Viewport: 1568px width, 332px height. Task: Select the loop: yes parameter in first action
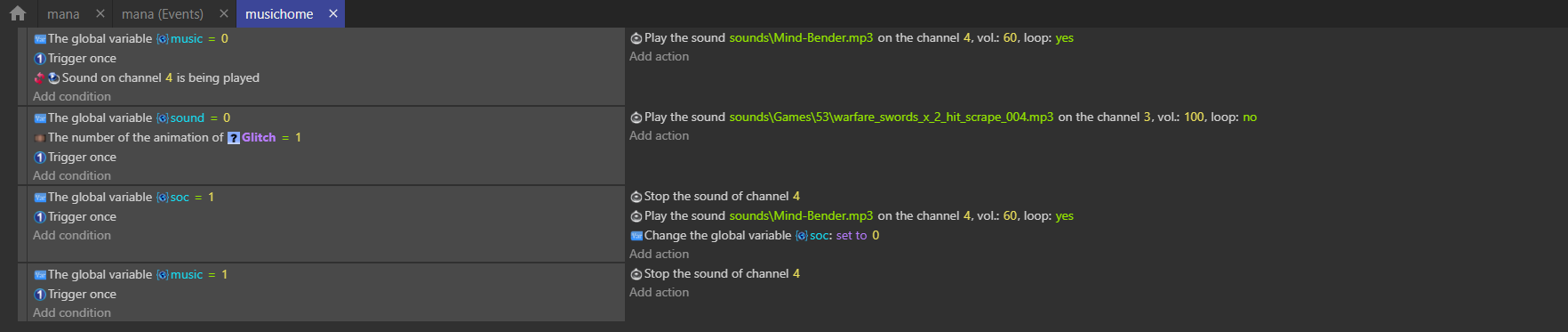(x=1064, y=38)
